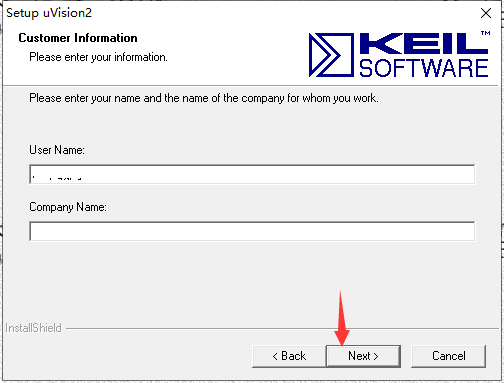Click the User Name: label

pyautogui.click(x=57, y=150)
